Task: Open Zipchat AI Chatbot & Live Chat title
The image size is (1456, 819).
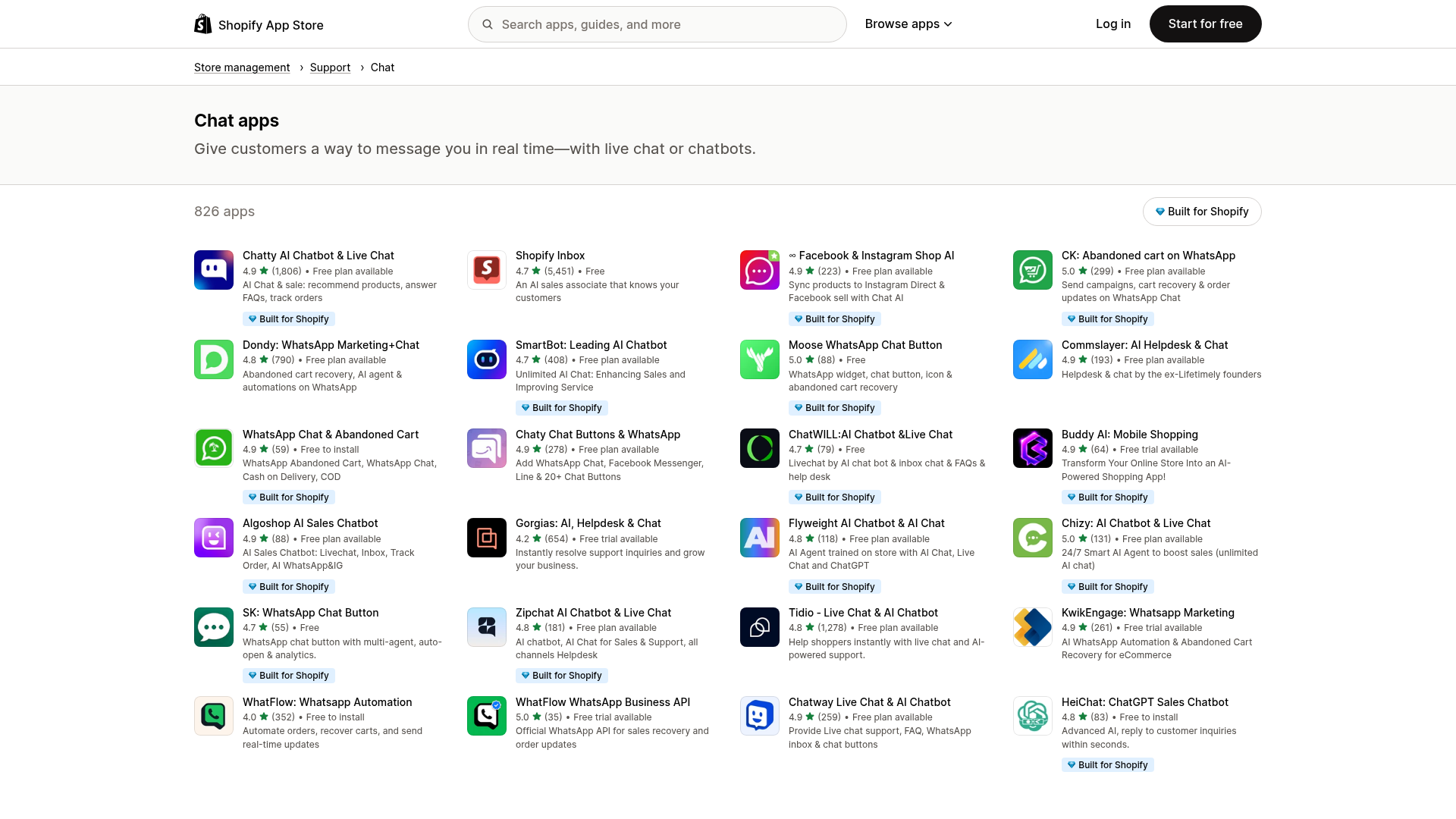Action: [x=594, y=613]
